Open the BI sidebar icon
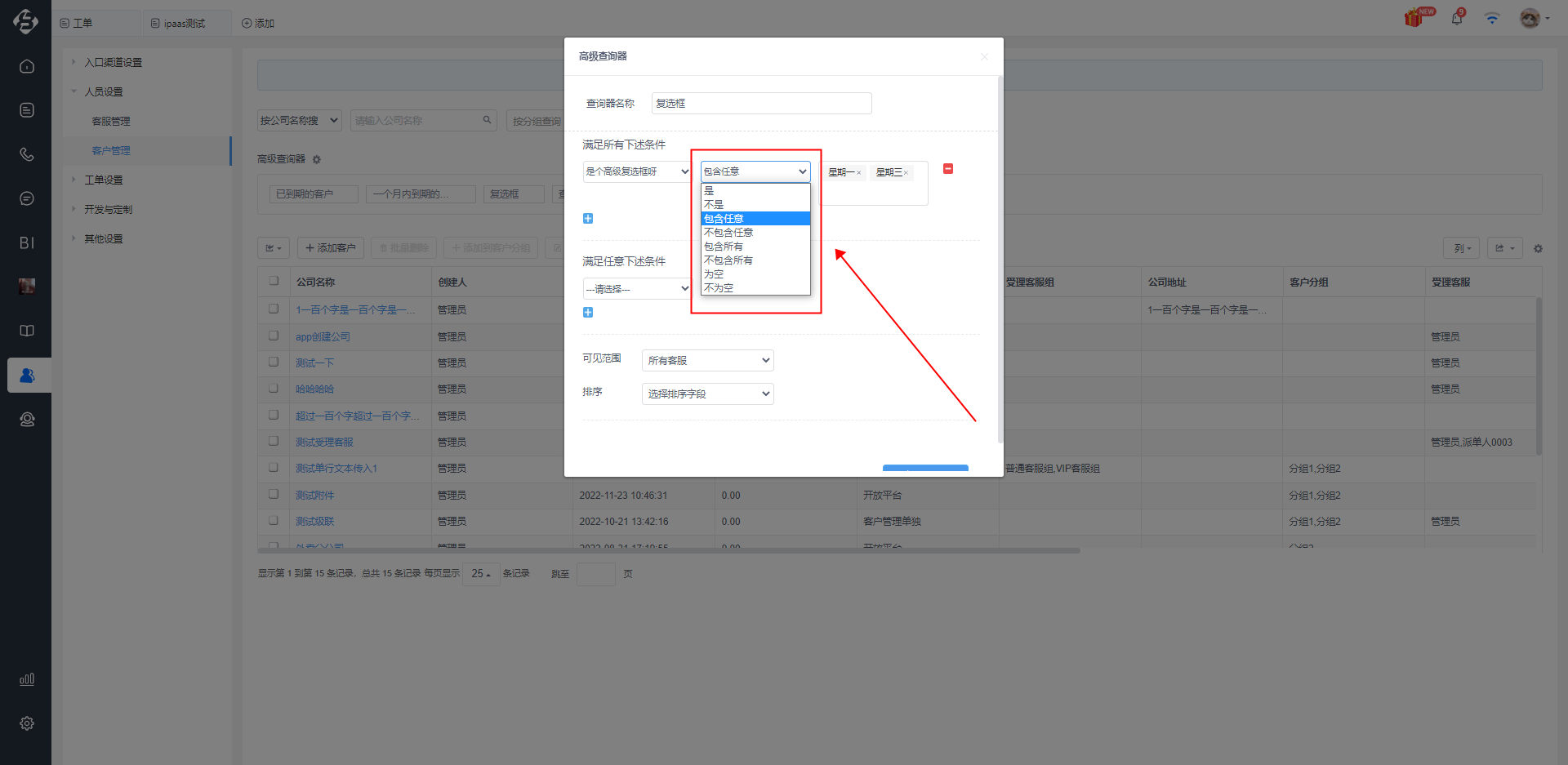Viewport: 1568px width, 765px height. [26, 242]
